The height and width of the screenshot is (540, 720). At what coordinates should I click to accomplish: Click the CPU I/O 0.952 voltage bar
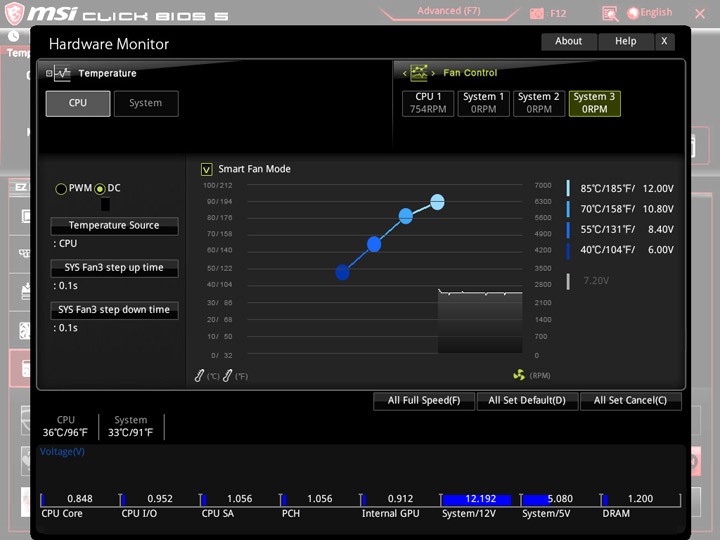(x=160, y=500)
